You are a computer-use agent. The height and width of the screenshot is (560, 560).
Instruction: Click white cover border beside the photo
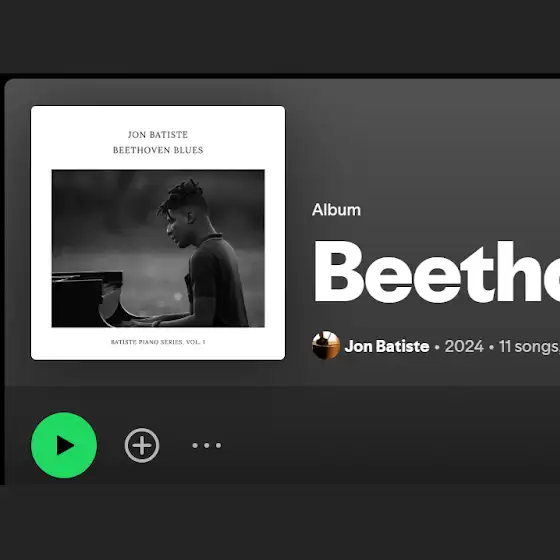point(41,246)
